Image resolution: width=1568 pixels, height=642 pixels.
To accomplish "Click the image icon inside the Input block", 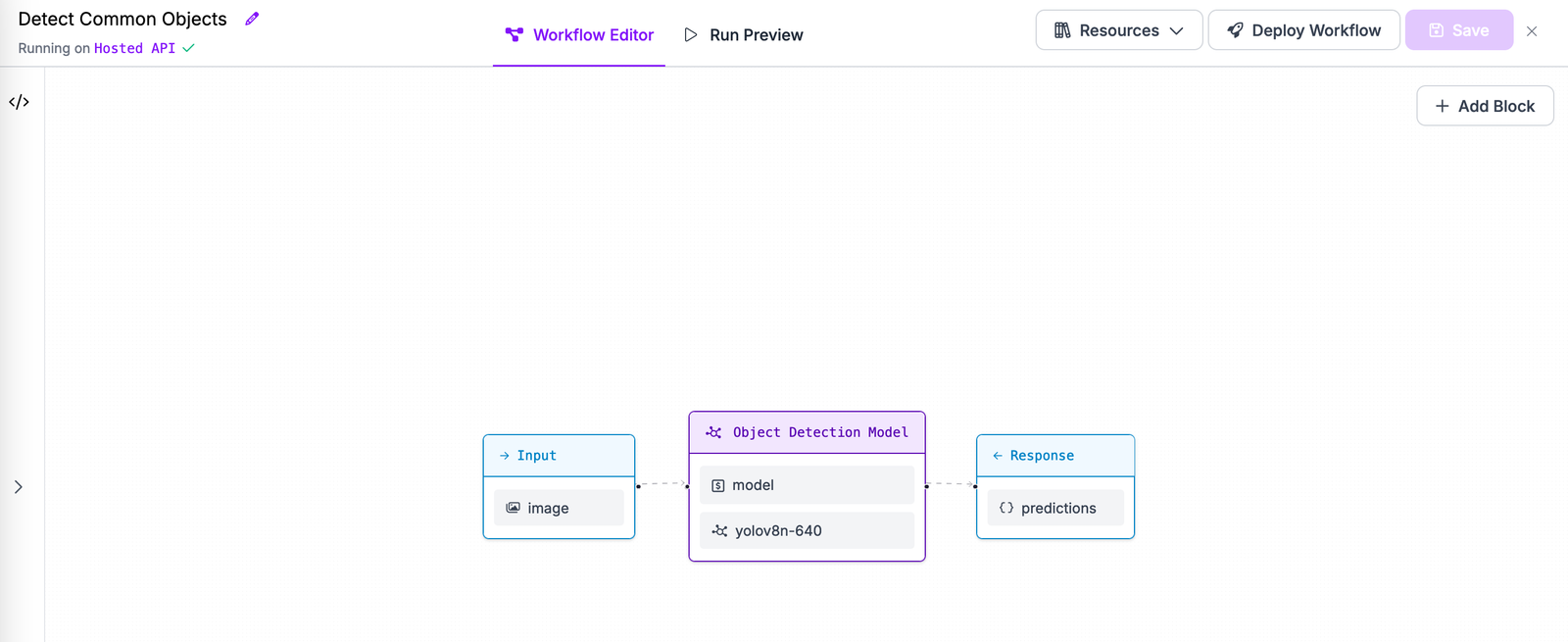I will point(515,508).
